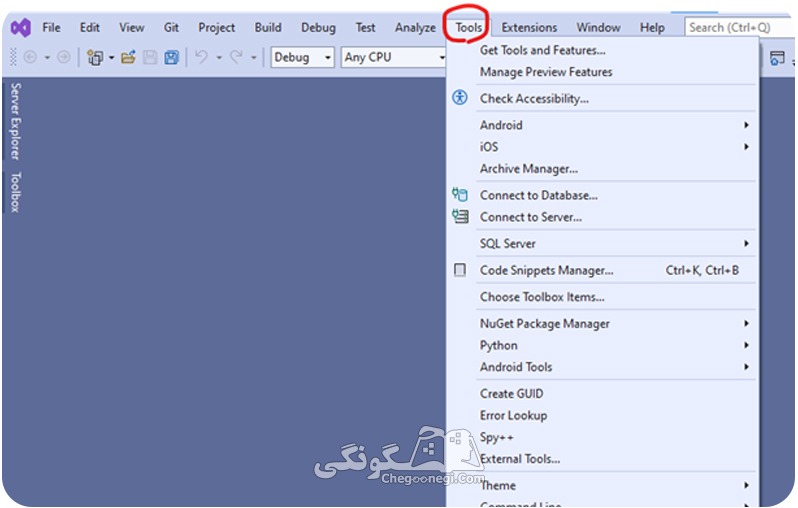The height and width of the screenshot is (508, 798).
Task: Open the View menu
Action: pos(132,27)
